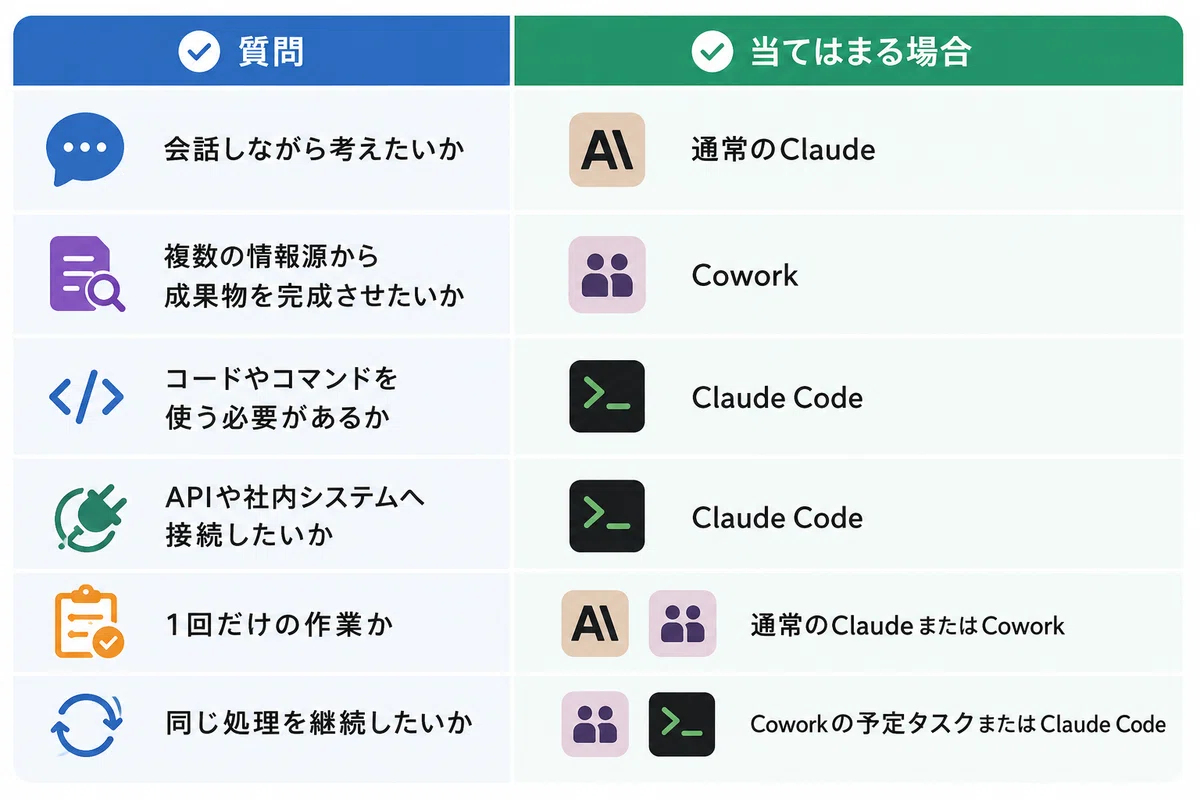Select the 質問 column header

click(261, 51)
